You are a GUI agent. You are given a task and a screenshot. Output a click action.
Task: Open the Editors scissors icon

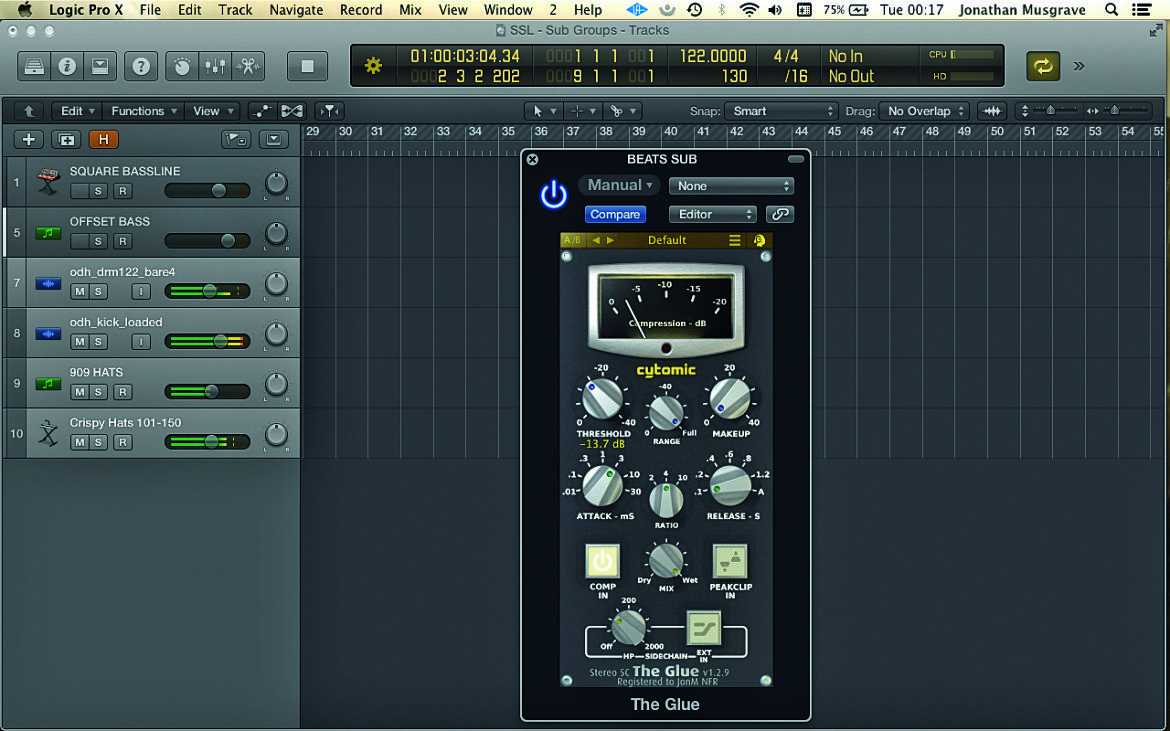[x=248, y=66]
